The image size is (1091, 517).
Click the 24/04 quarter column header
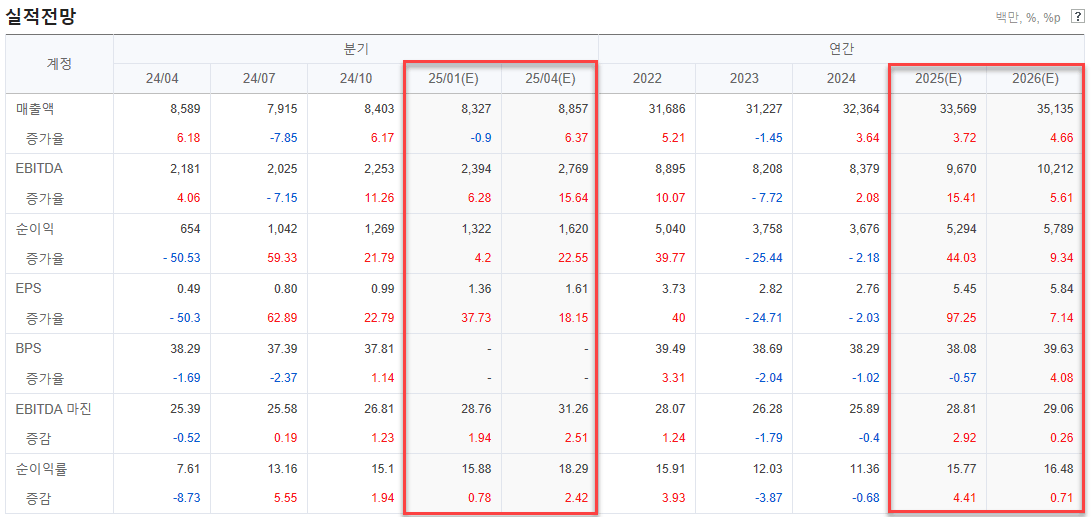pyautogui.click(x=161, y=78)
